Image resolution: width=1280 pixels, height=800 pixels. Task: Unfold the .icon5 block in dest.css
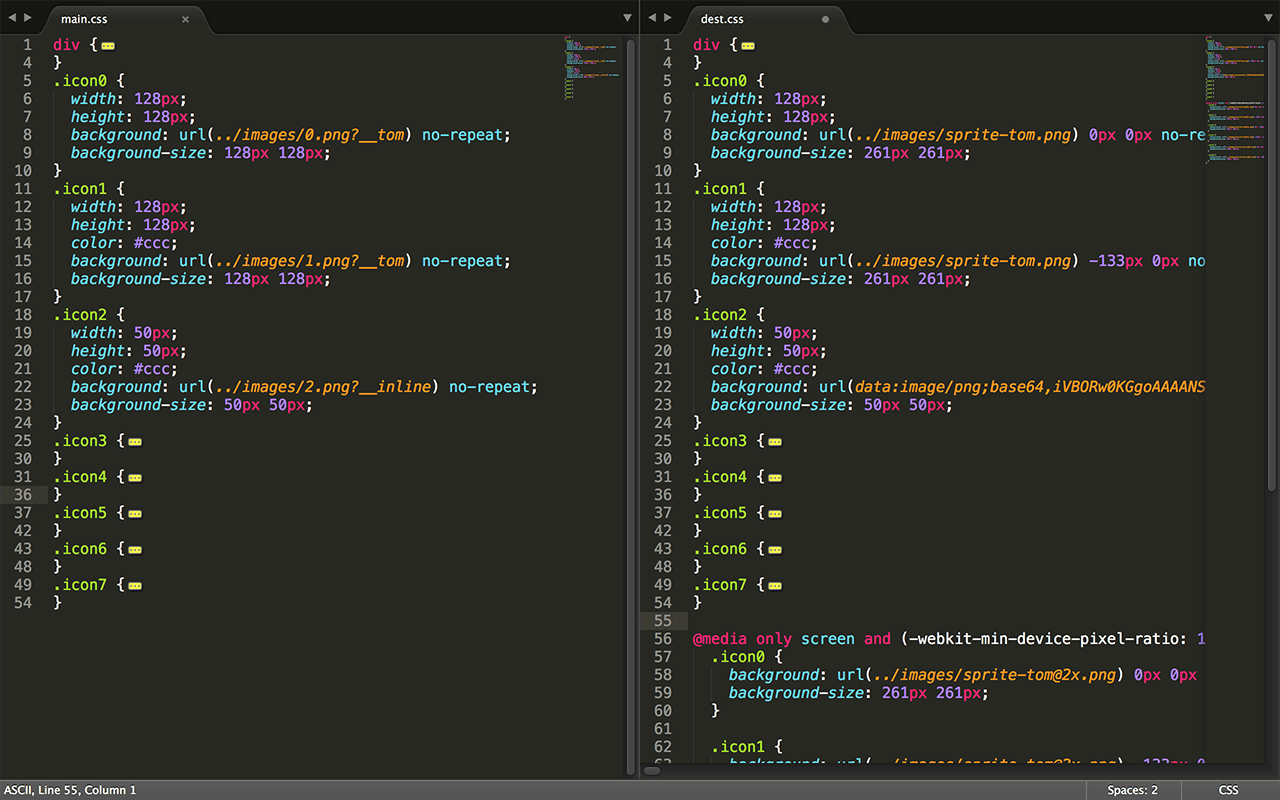click(x=775, y=513)
